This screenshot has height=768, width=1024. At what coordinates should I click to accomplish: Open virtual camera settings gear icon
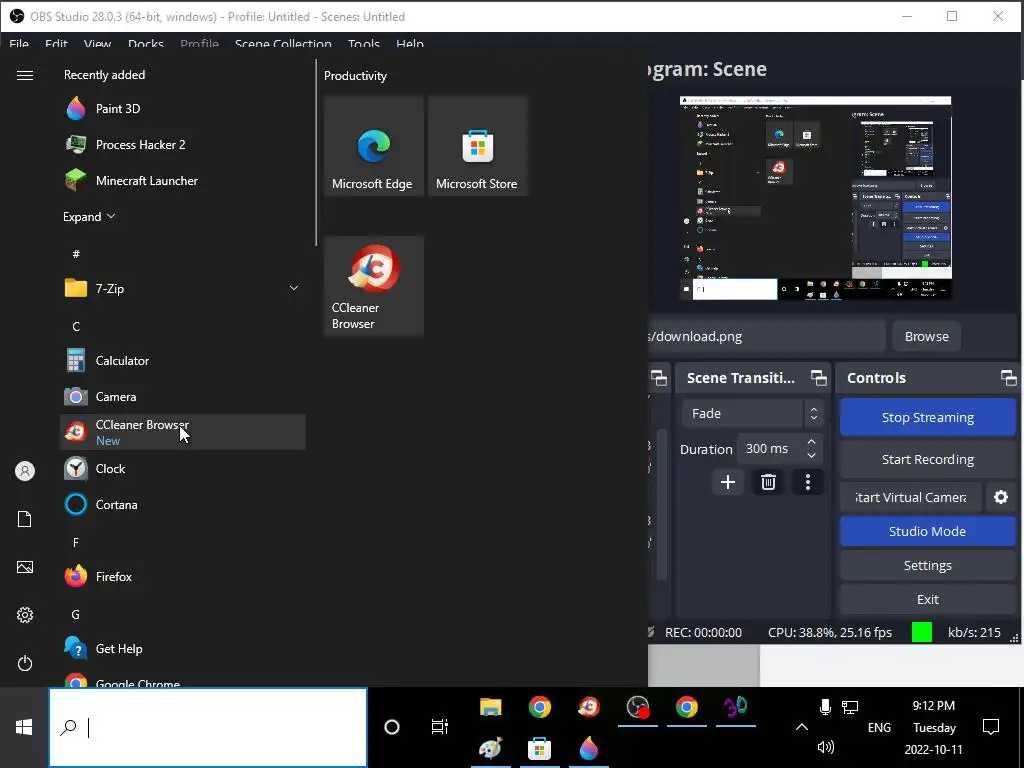[x=1000, y=497]
